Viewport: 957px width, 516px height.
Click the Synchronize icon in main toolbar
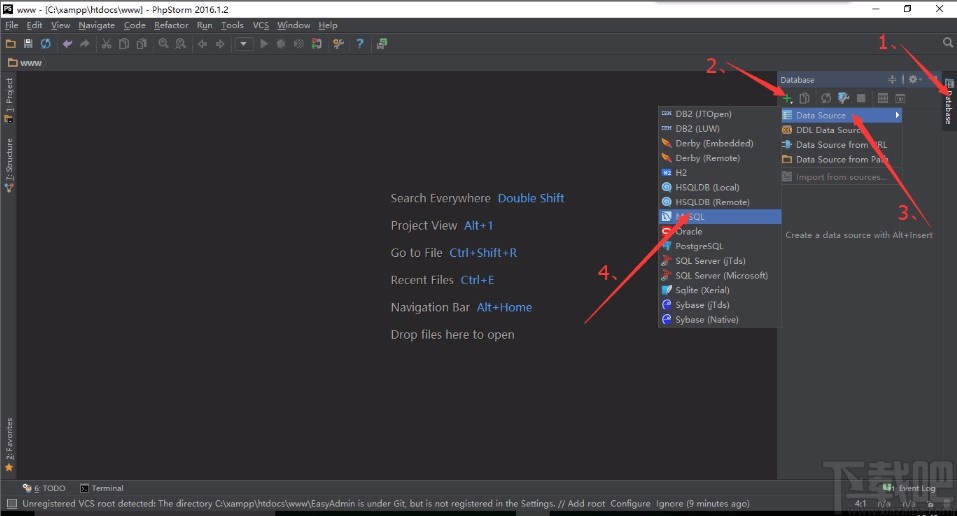(x=45, y=44)
